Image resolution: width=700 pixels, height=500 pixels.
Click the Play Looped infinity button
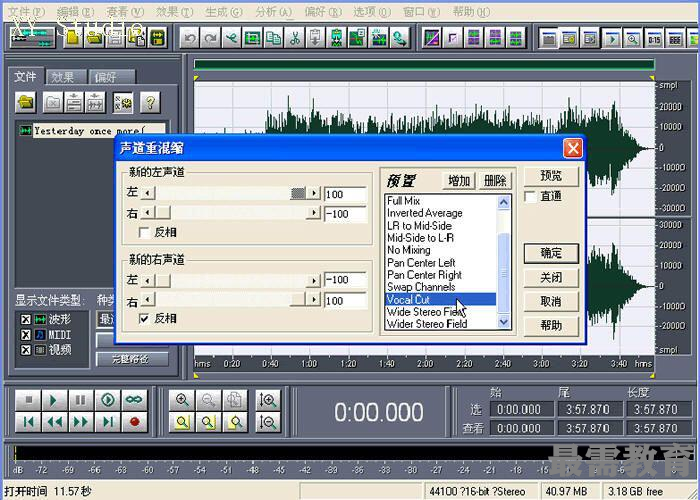point(134,400)
